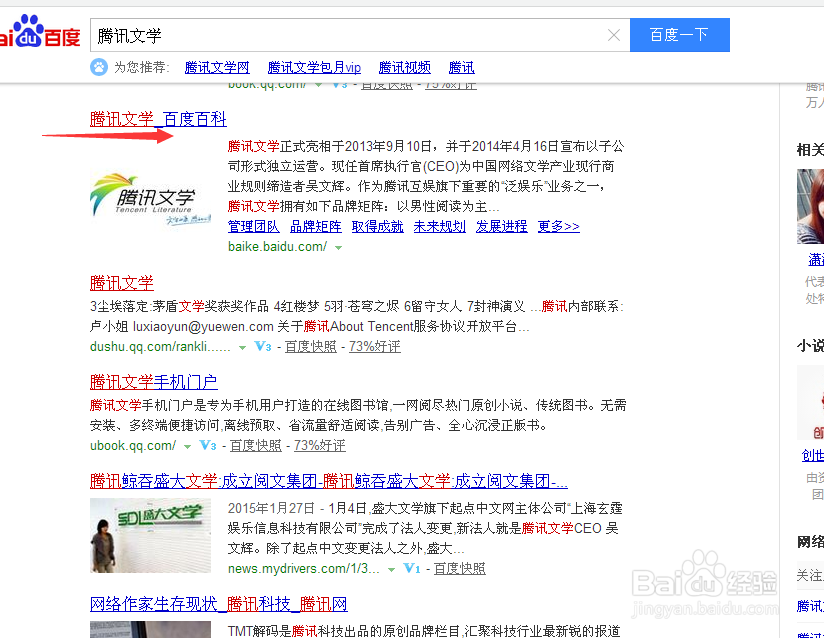This screenshot has width=824, height=638.
Task: Open the 发展进程 sublink
Action: point(501,227)
